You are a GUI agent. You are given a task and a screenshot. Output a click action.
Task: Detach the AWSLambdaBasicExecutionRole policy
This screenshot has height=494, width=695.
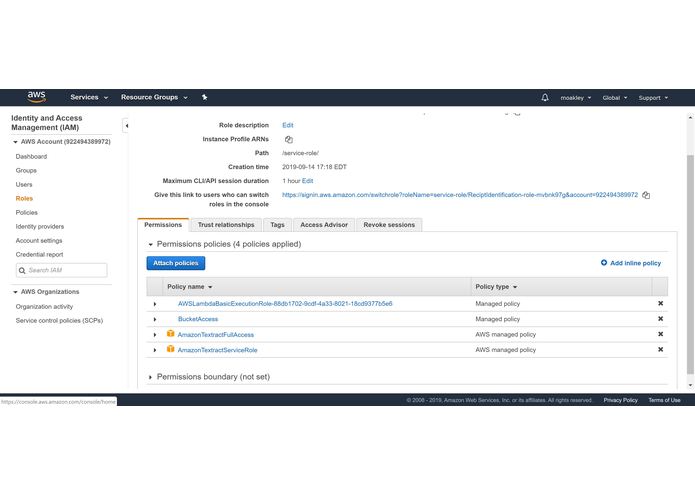tap(660, 303)
